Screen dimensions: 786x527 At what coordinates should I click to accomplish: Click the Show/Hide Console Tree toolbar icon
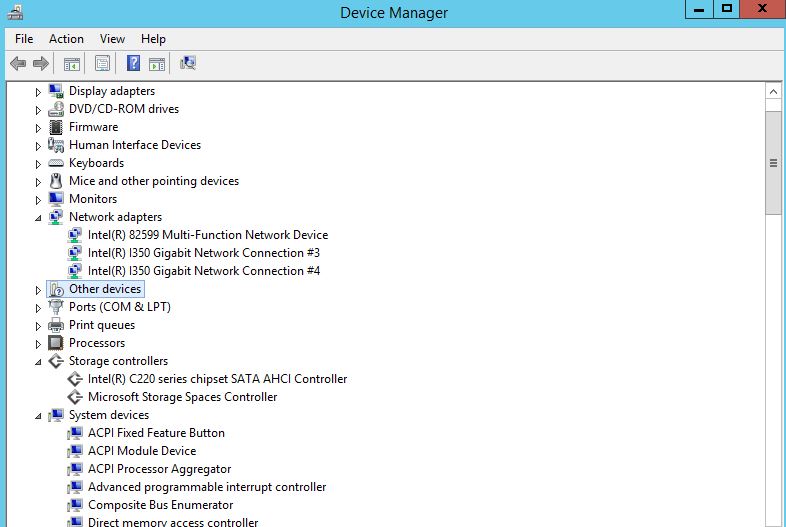[x=72, y=64]
